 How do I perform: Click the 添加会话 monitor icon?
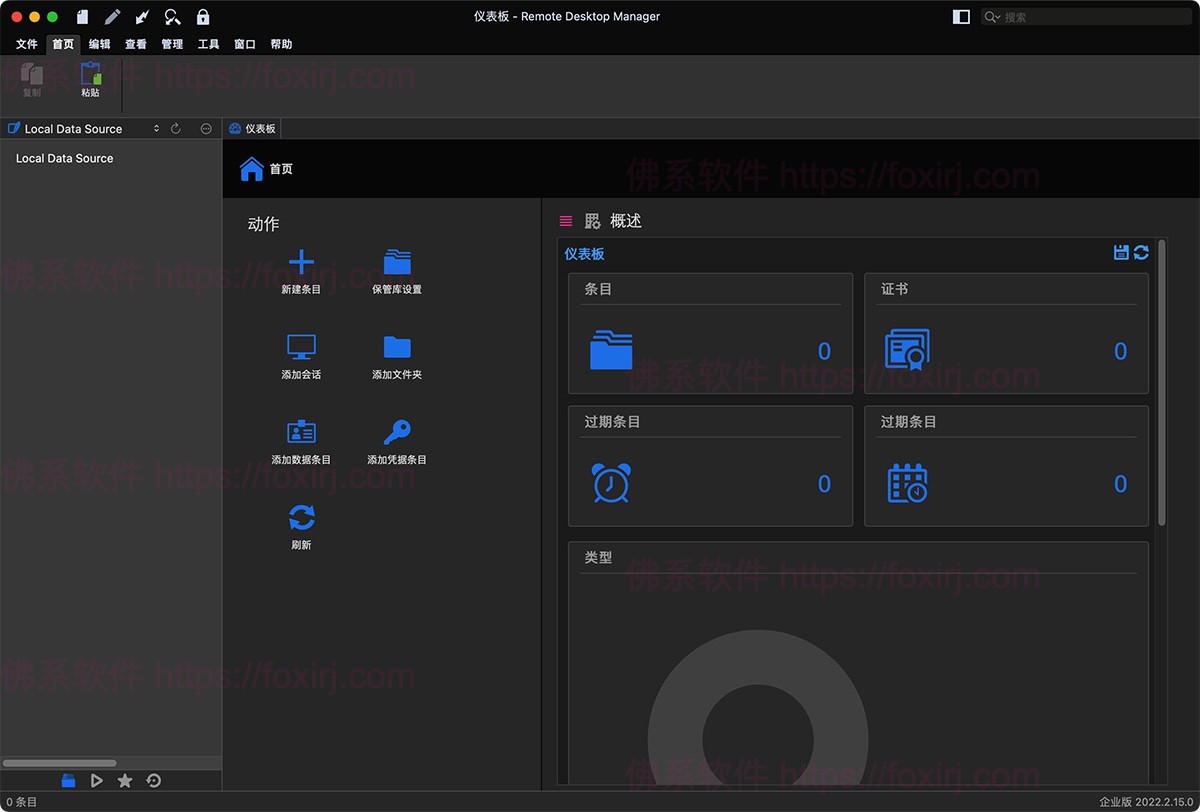301,347
